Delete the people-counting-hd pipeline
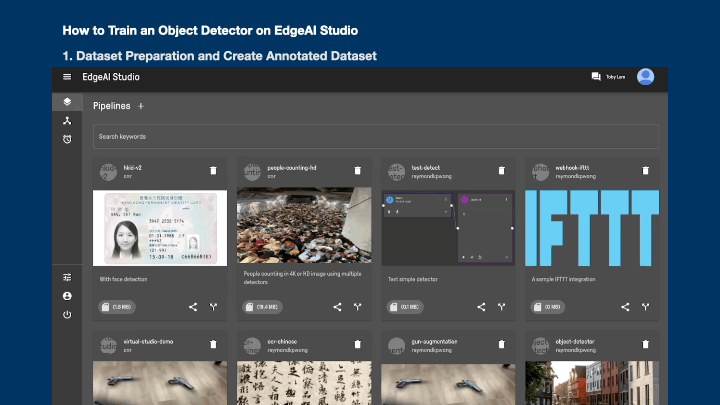This screenshot has height=405, width=720. [357, 171]
